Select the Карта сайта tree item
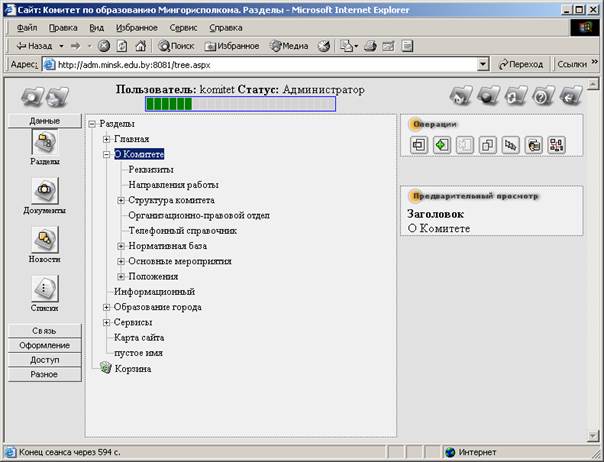Viewport: 604px width, 462px height. (x=139, y=338)
